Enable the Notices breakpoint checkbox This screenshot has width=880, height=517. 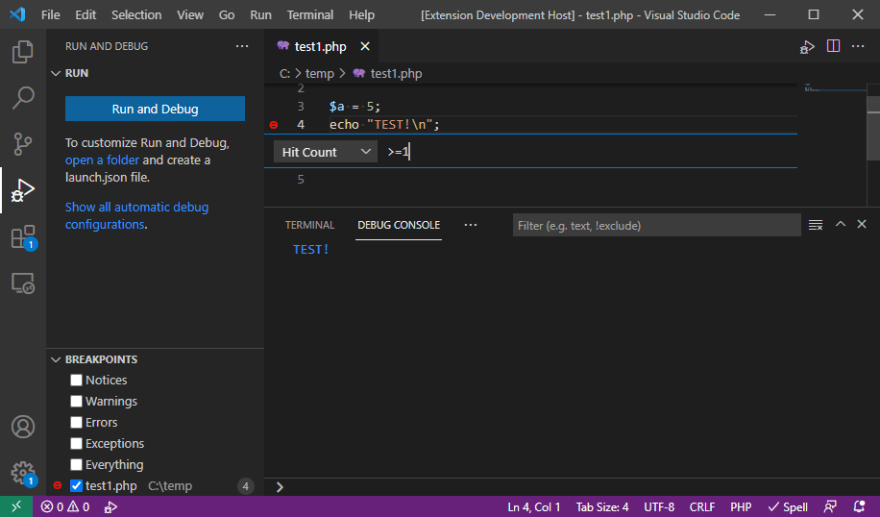click(x=76, y=380)
